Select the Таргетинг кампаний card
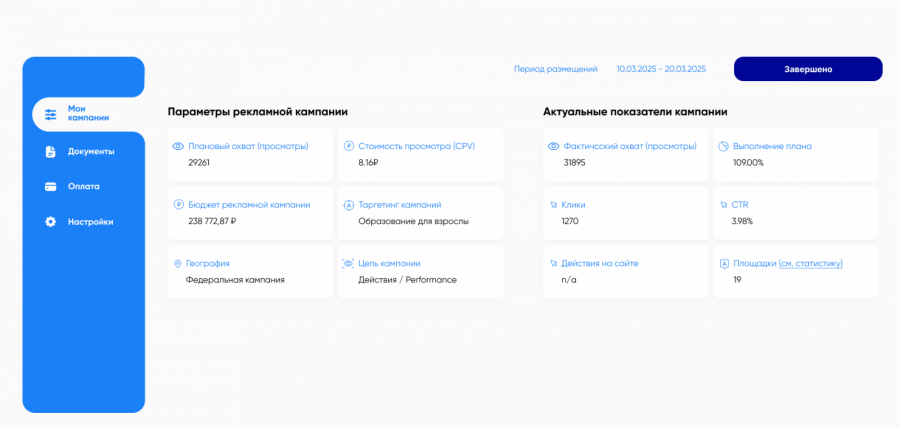 pyautogui.click(x=420, y=212)
